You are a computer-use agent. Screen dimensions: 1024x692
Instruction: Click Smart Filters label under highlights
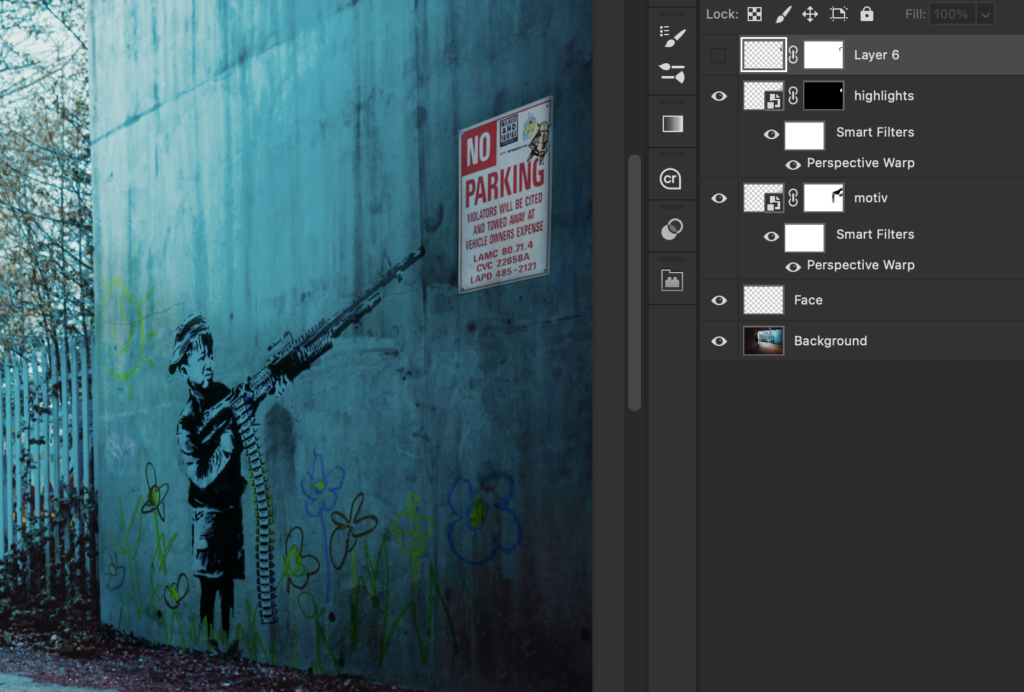pos(874,133)
